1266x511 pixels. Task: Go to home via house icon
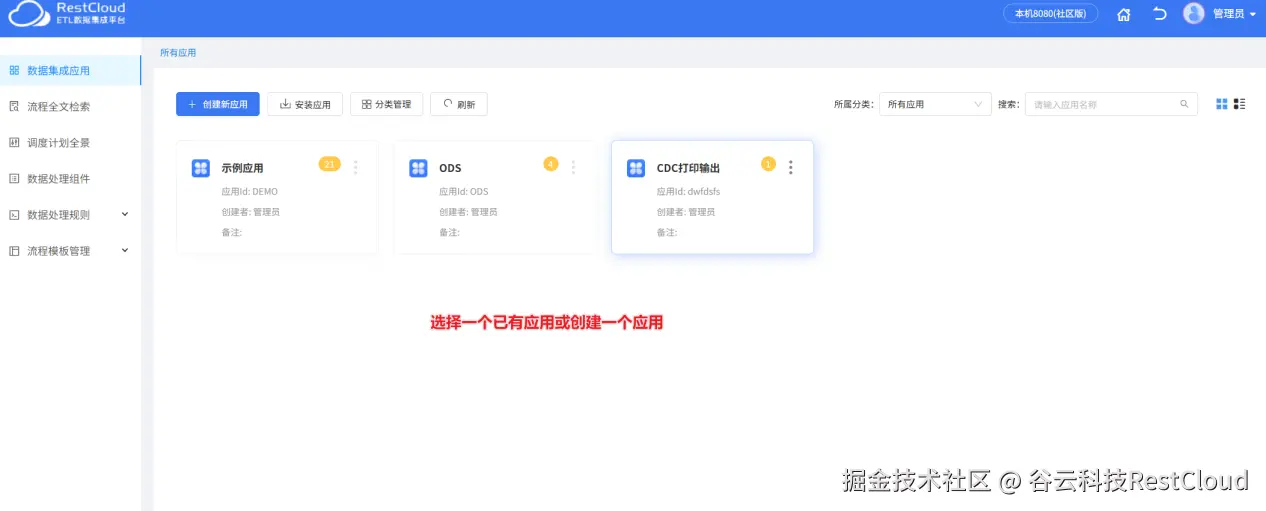pyautogui.click(x=1124, y=14)
